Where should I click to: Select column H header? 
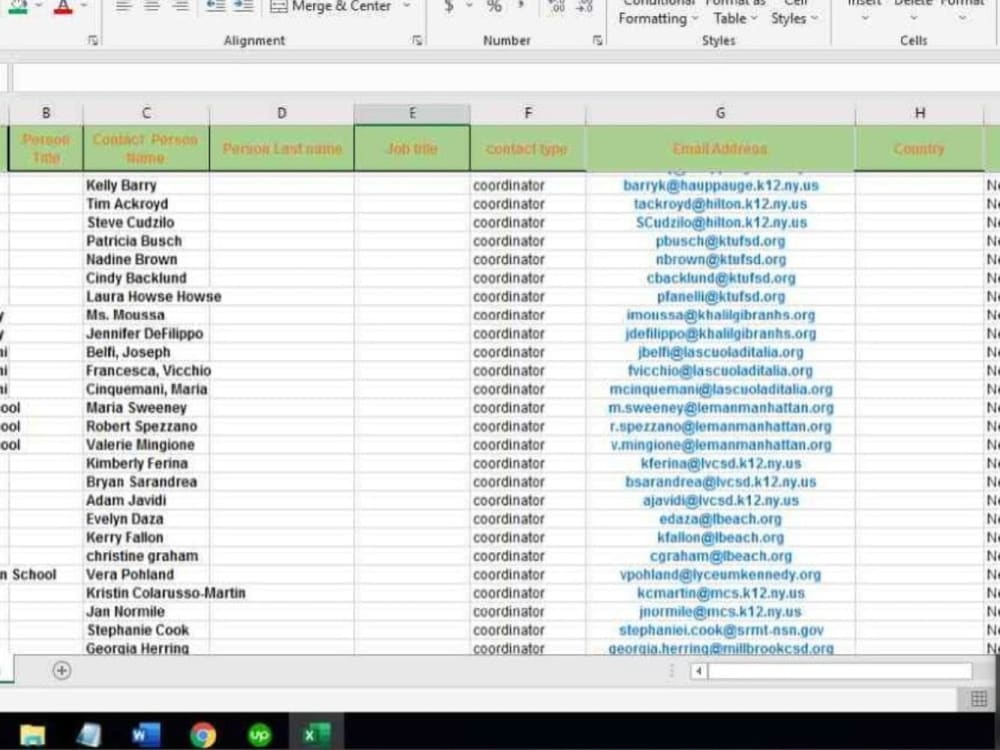(920, 114)
